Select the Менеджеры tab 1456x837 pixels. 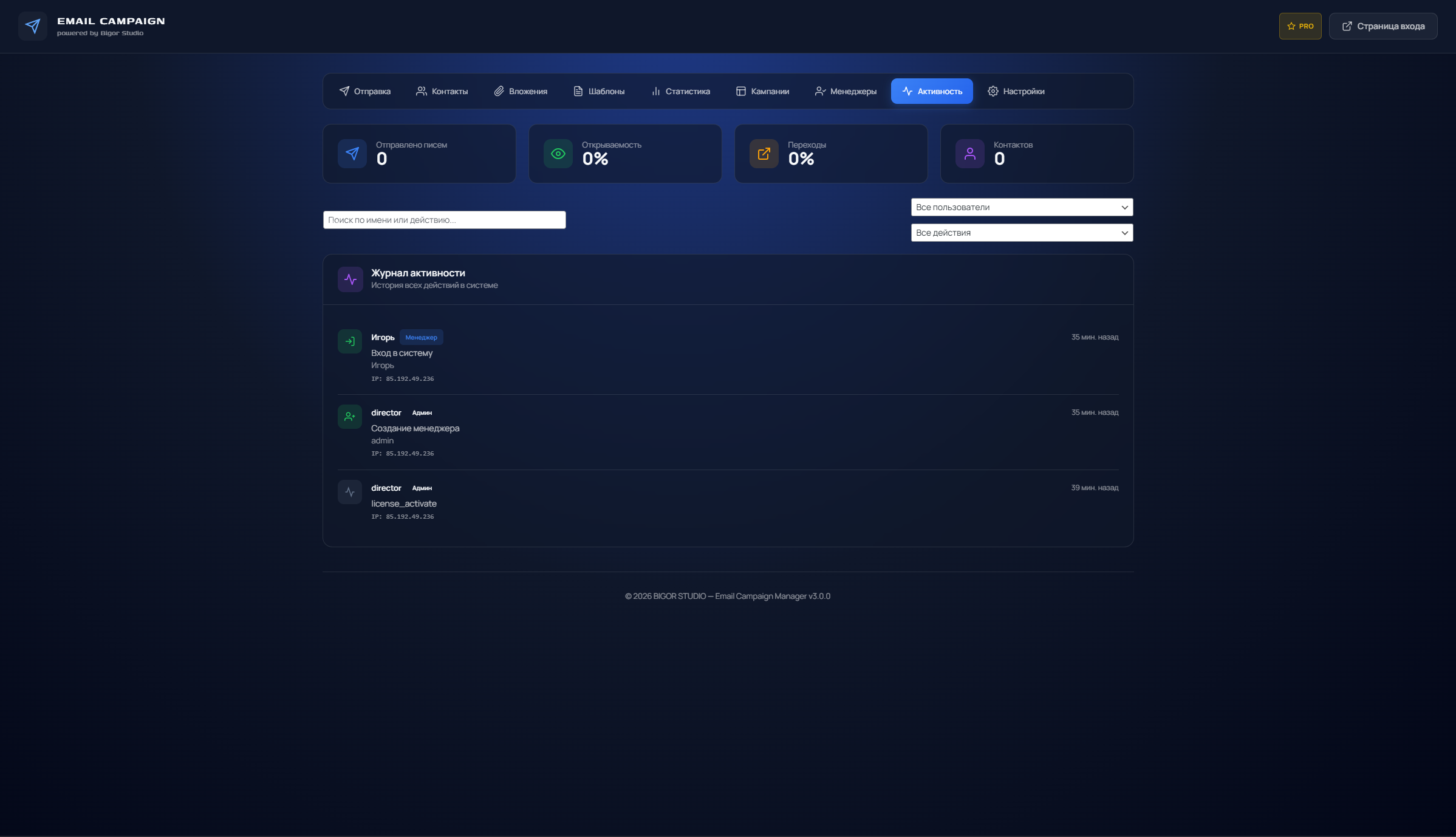pyautogui.click(x=846, y=91)
